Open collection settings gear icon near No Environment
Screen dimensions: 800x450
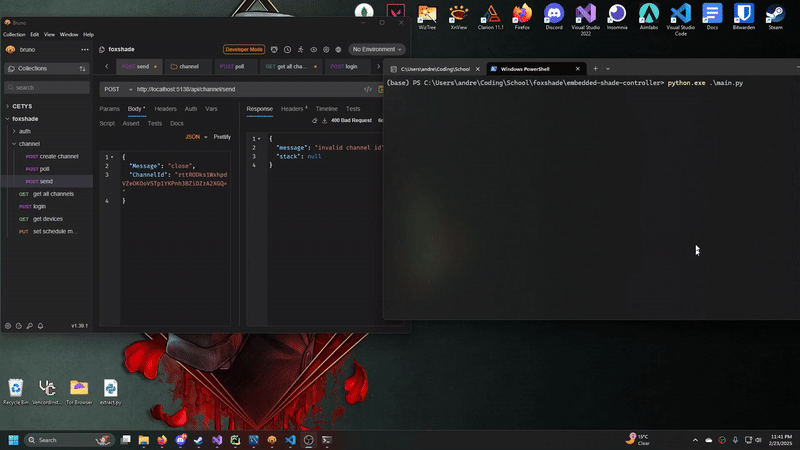pyautogui.click(x=326, y=49)
